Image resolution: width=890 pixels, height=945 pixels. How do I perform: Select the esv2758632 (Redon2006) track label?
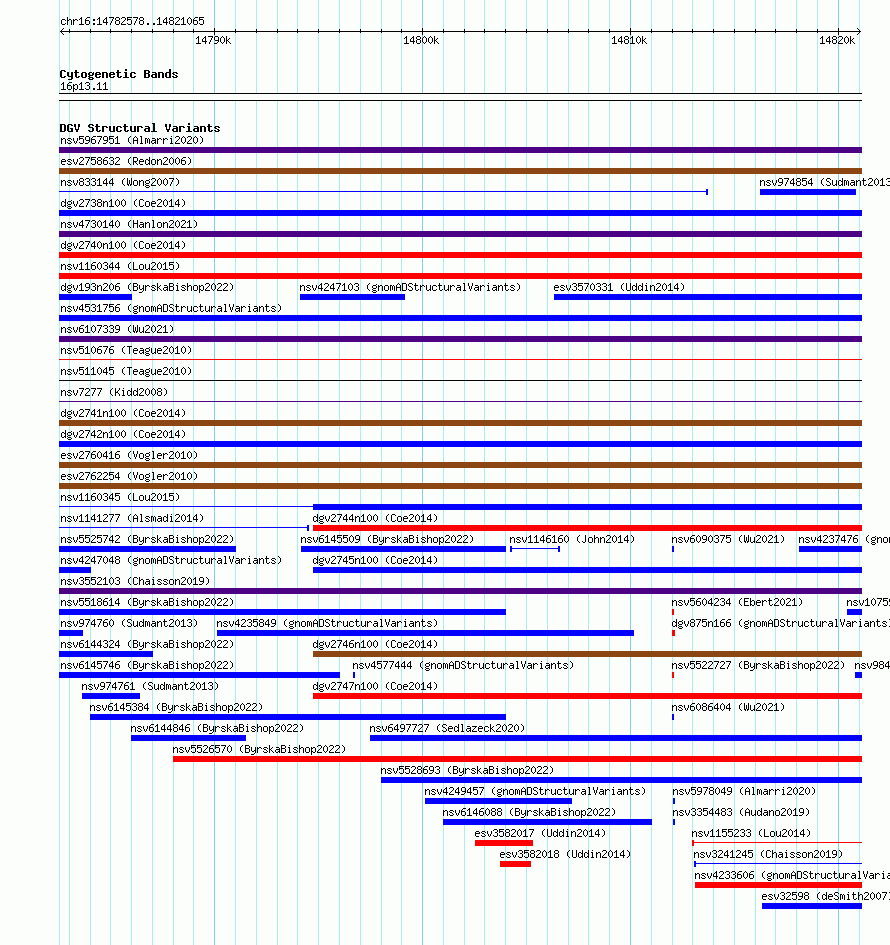(126, 162)
